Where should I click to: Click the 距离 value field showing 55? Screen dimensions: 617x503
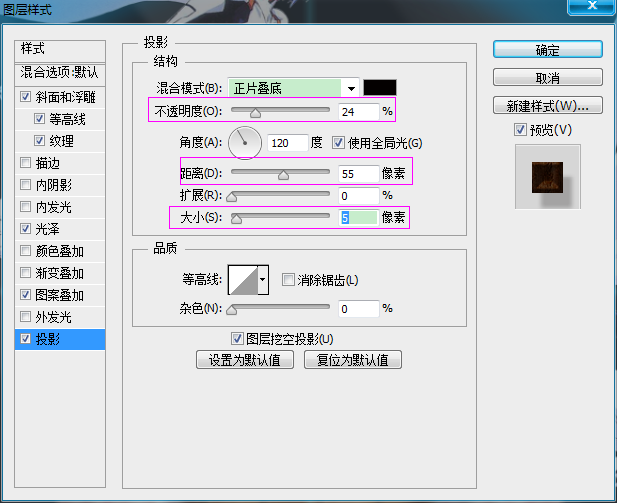tap(358, 174)
